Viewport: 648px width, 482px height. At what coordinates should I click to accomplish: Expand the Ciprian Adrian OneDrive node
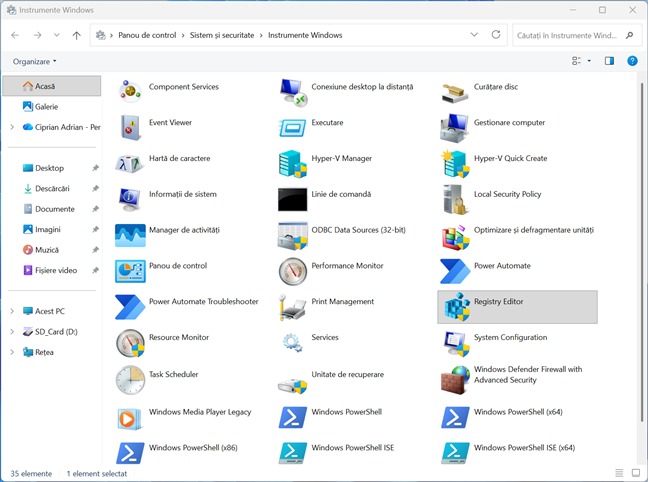[12, 127]
